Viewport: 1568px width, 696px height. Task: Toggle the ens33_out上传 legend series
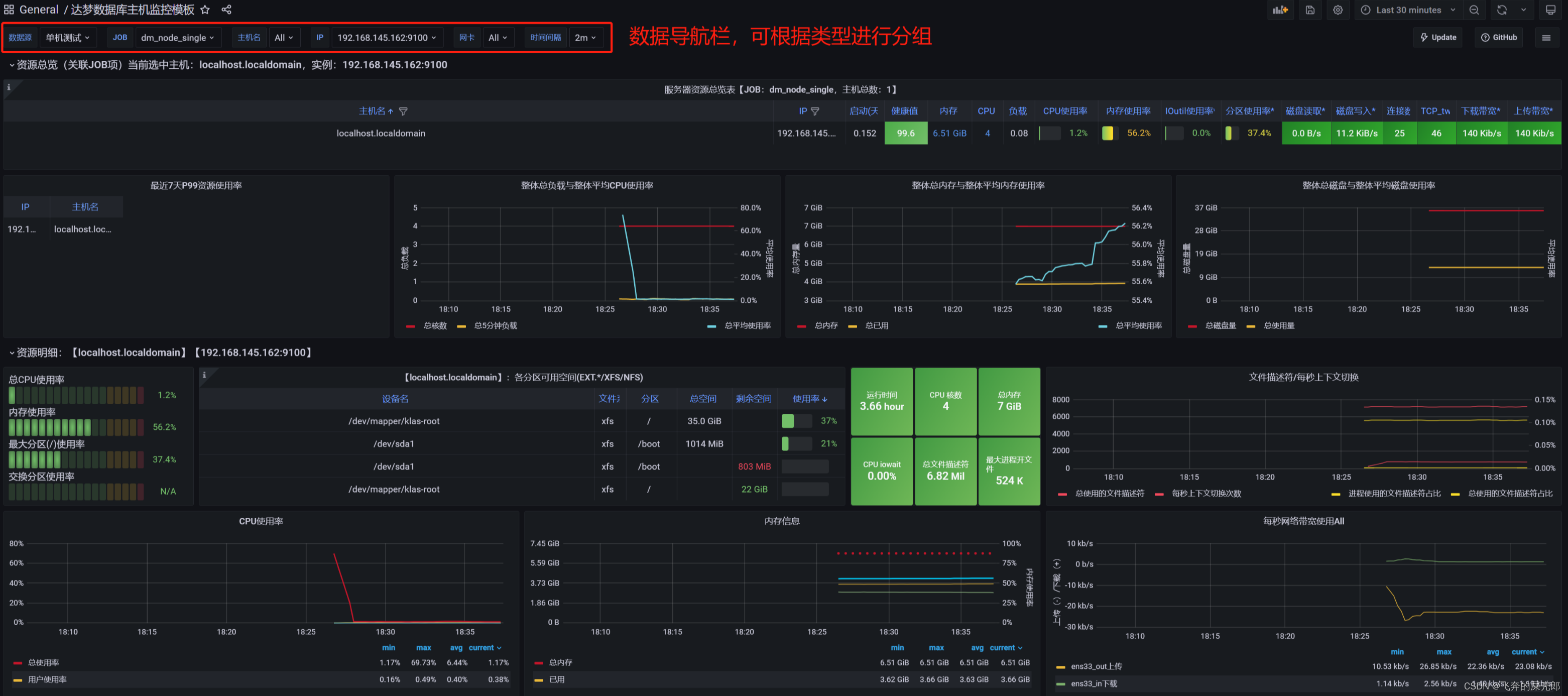point(1096,666)
